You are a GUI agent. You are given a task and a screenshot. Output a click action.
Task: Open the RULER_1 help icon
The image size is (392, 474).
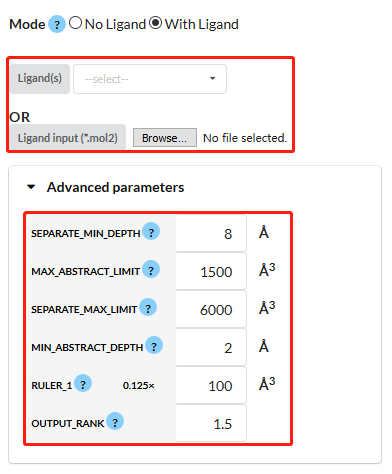coord(83,383)
